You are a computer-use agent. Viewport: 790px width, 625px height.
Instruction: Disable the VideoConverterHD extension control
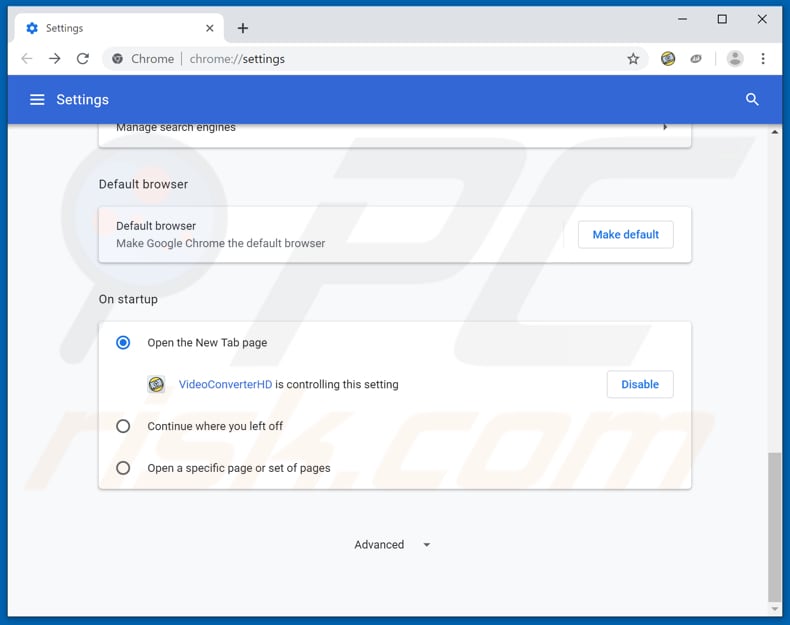(x=640, y=384)
